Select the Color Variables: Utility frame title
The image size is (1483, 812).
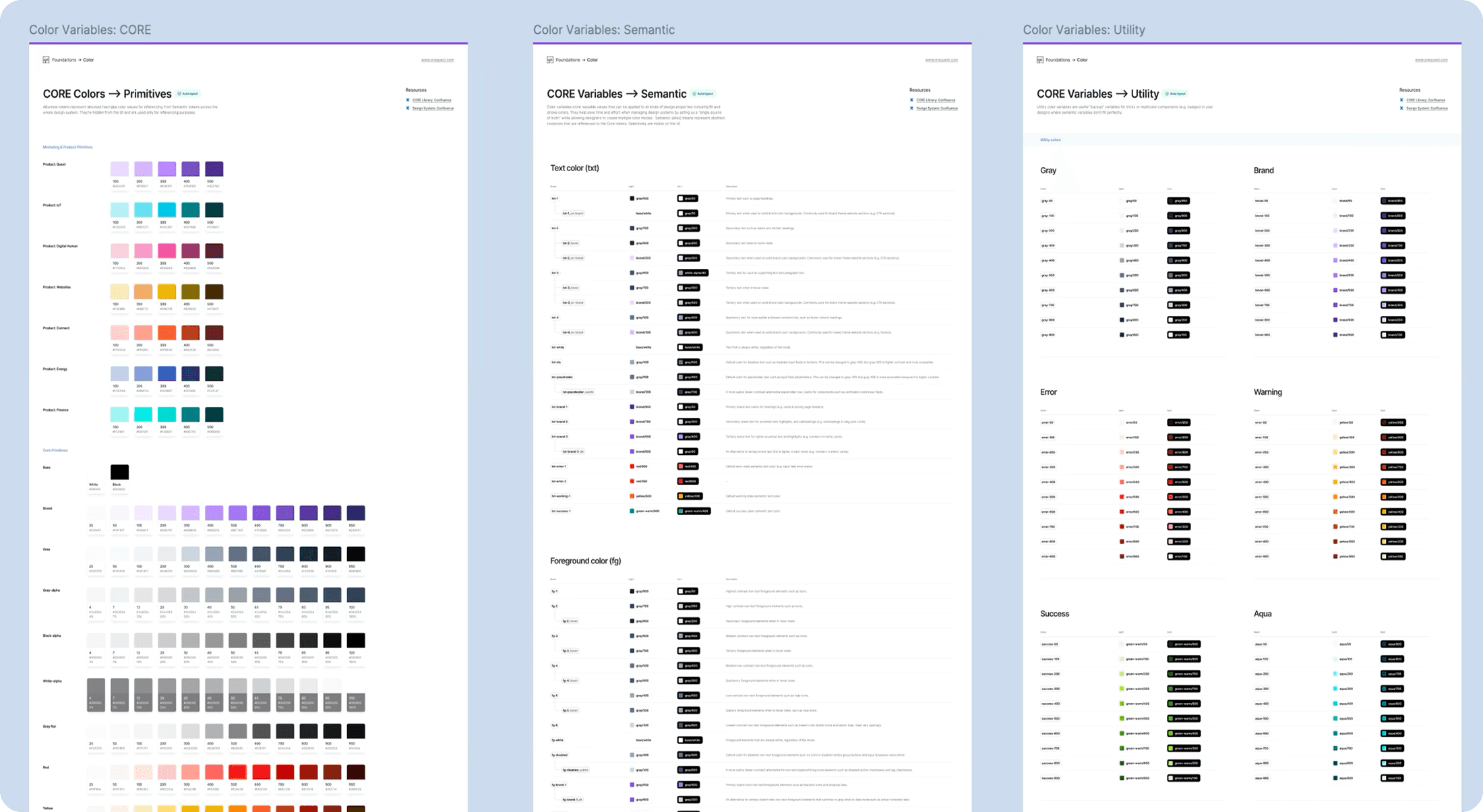pos(1083,30)
